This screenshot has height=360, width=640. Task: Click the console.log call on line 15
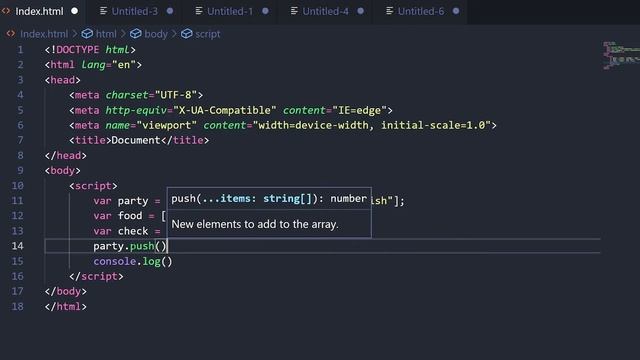(x=133, y=261)
